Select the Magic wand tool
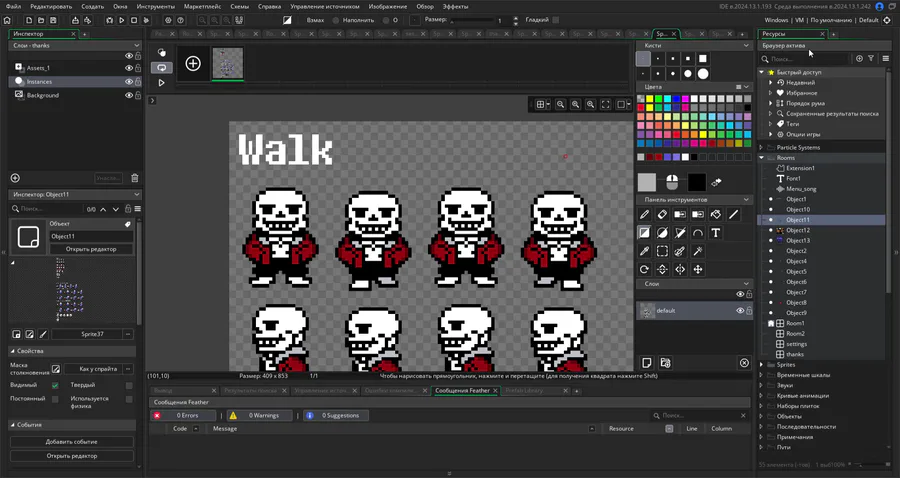 coord(697,251)
